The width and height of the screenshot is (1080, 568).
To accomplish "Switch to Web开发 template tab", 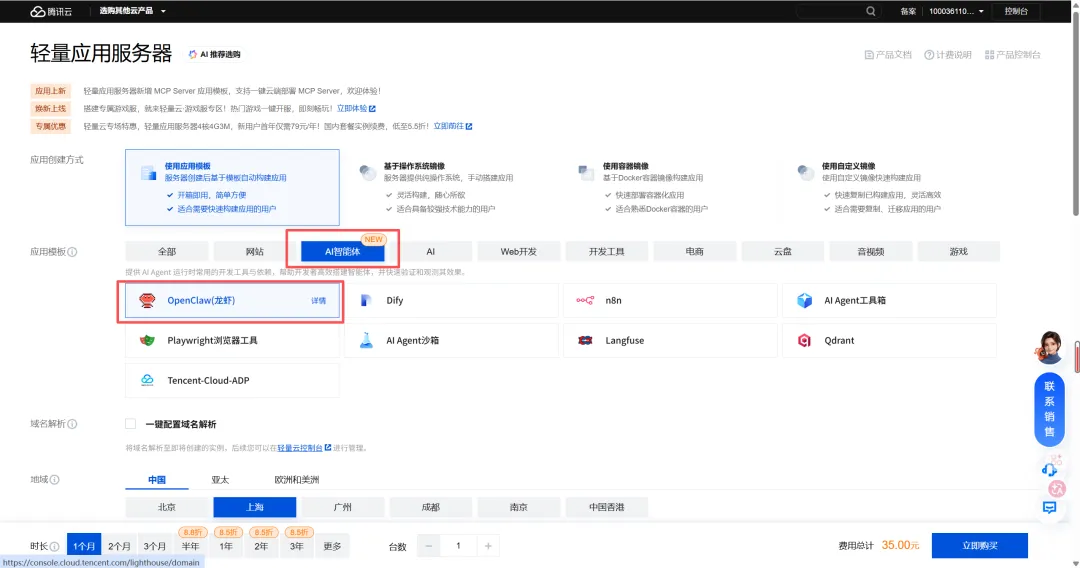I will pos(519,251).
